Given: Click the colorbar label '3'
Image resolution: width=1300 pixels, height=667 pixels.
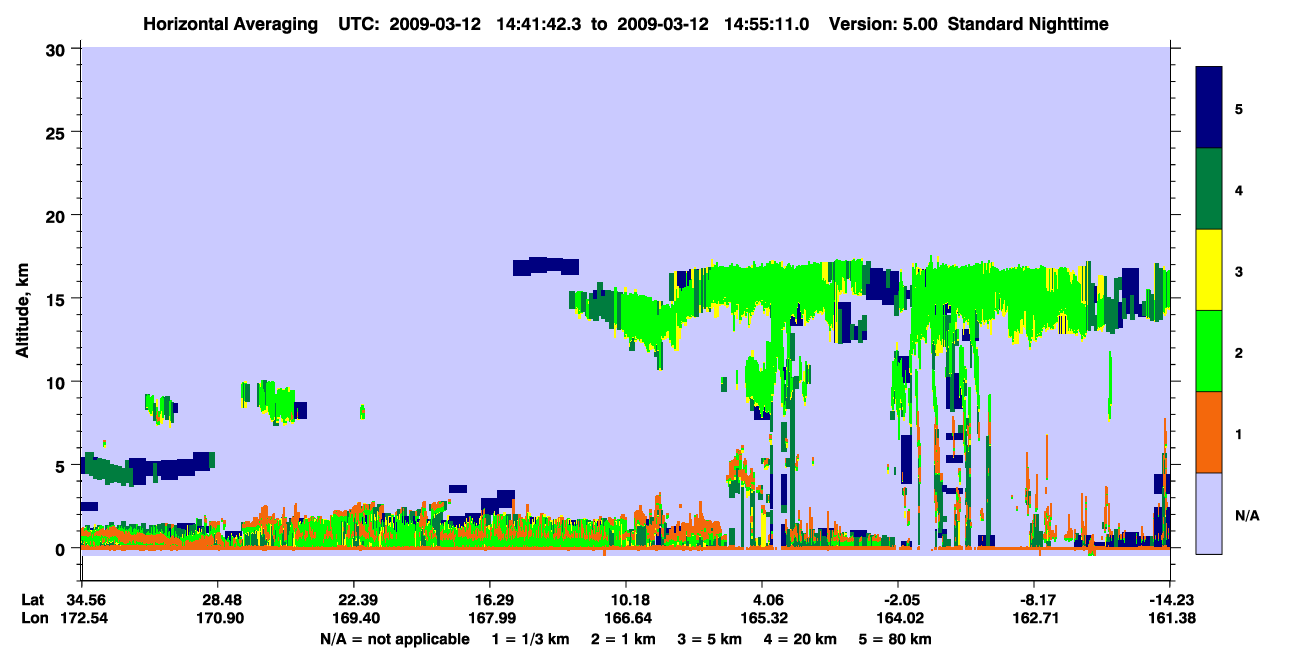Looking at the screenshot, I should click(1239, 271).
